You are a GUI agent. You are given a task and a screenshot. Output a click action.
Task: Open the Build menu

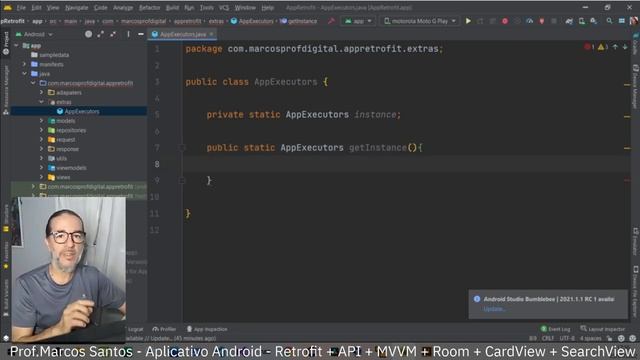[x=172, y=8]
